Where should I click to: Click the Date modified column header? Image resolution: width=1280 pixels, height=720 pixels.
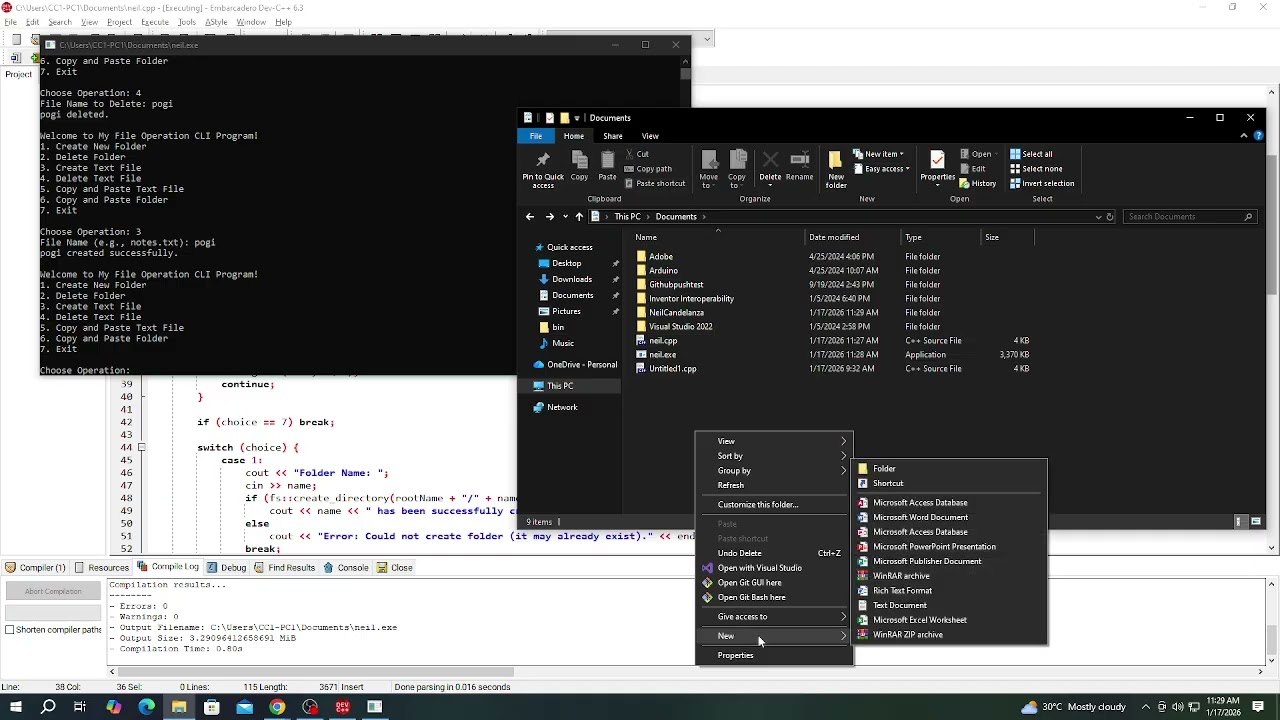tap(853, 238)
